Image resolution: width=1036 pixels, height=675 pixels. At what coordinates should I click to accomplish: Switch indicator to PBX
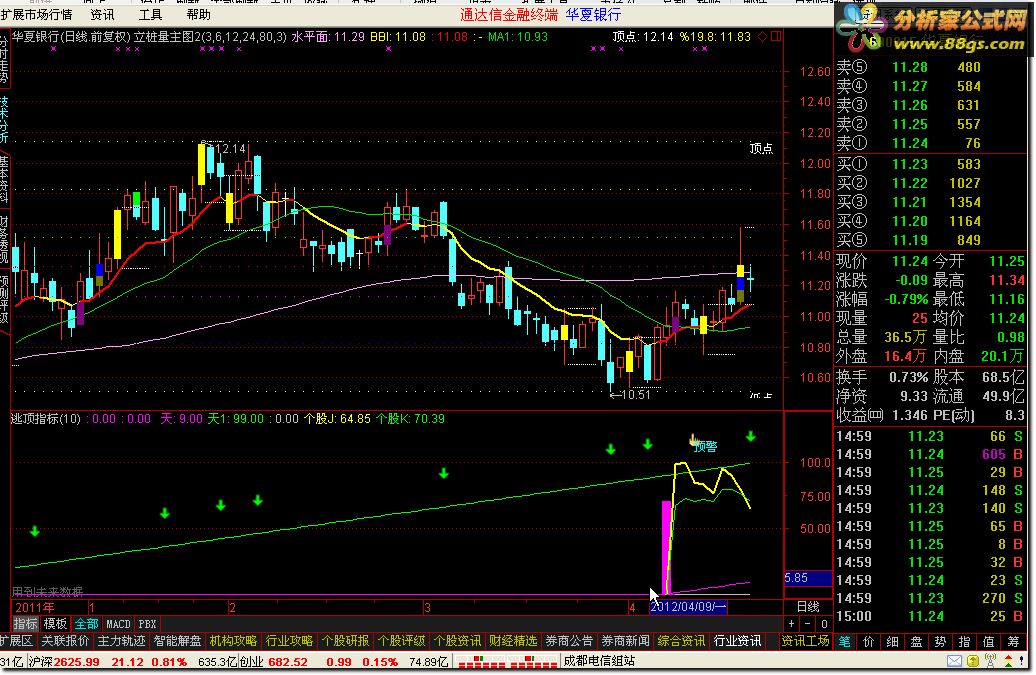[147, 624]
